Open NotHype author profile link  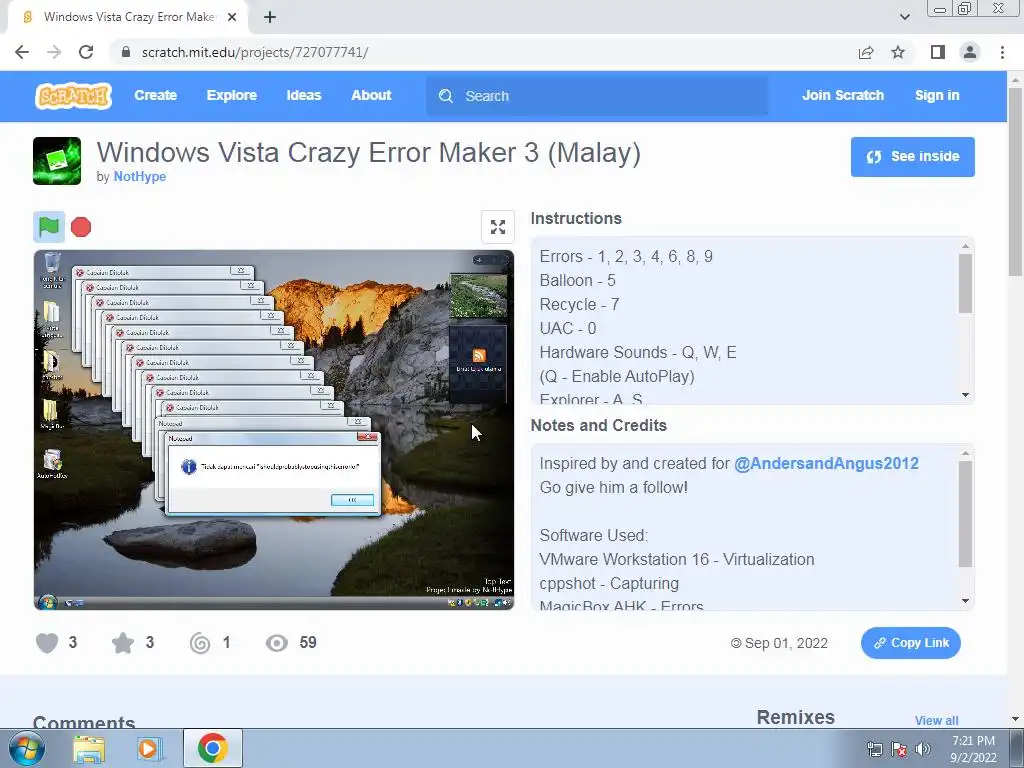[x=140, y=177]
